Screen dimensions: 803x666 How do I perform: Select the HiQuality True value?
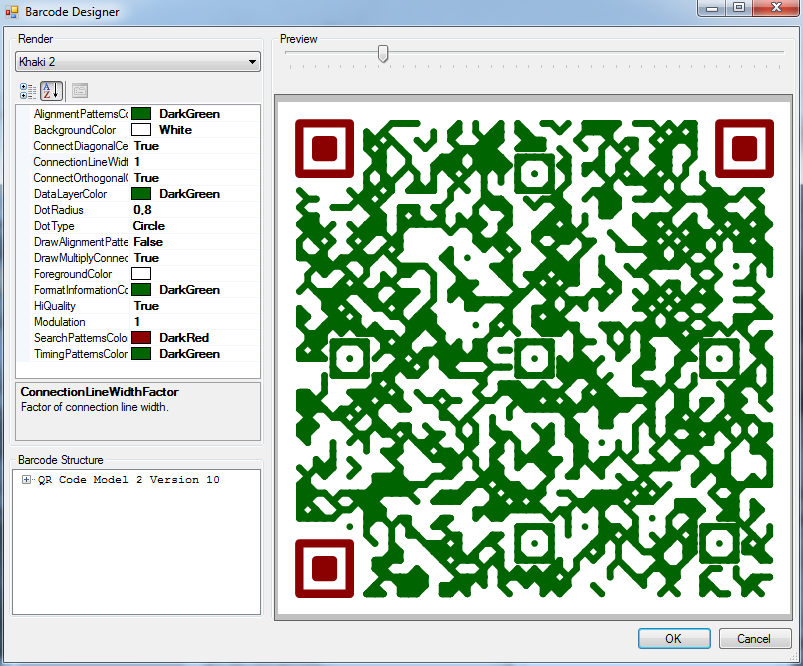[x=146, y=306]
